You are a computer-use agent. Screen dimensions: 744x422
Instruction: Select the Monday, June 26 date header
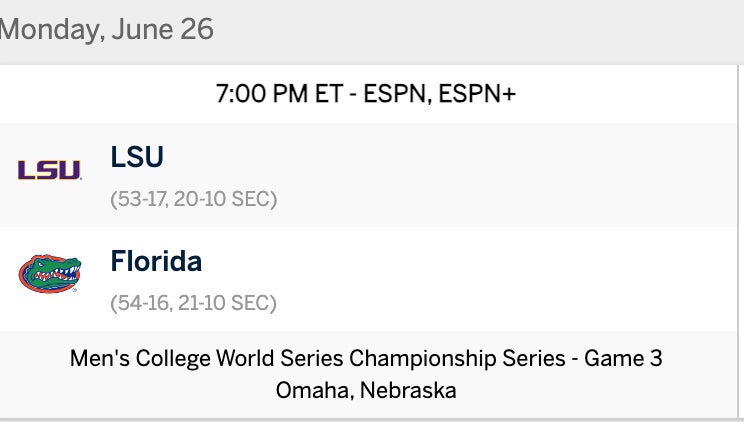click(x=106, y=29)
